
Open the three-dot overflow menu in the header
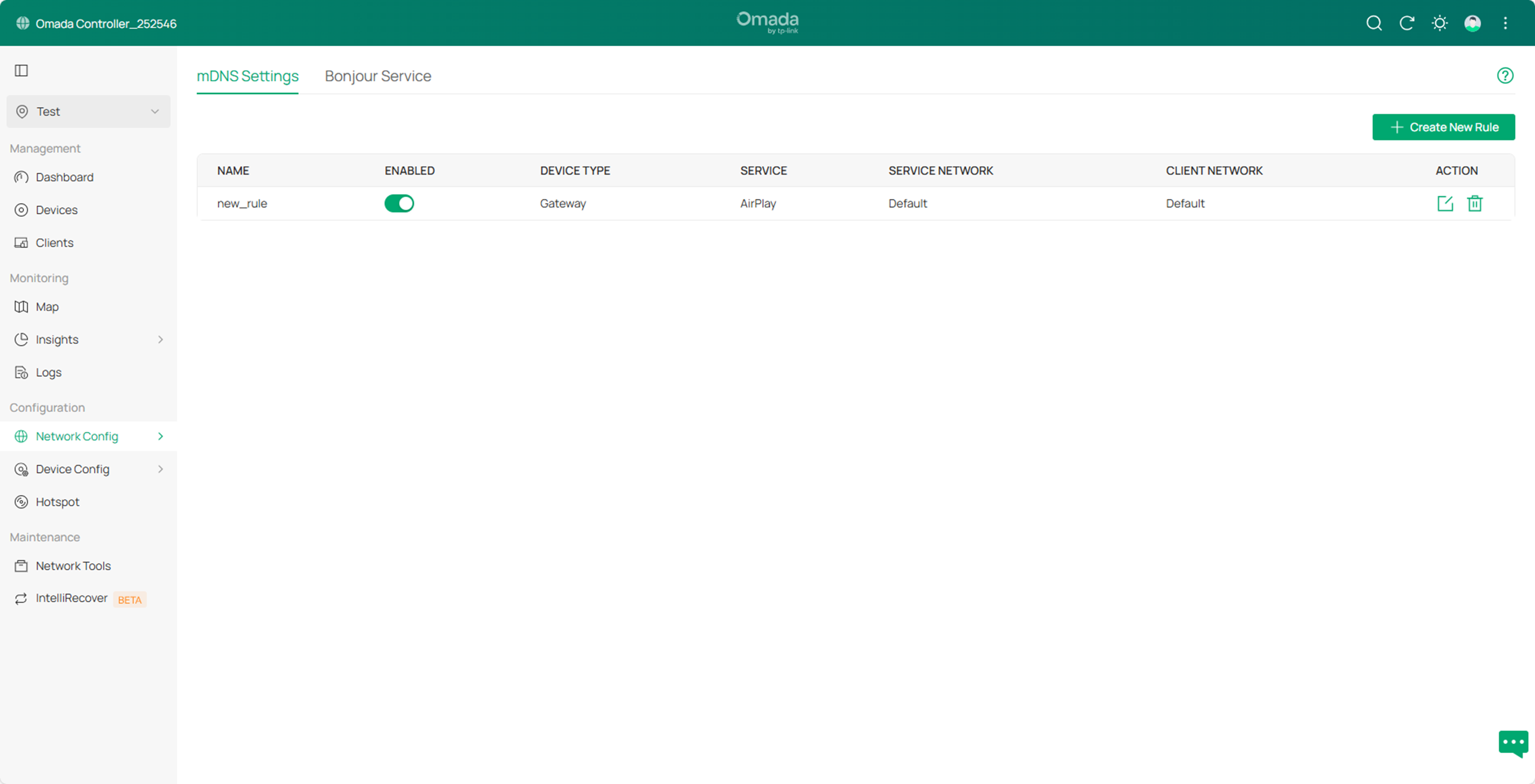[x=1505, y=23]
